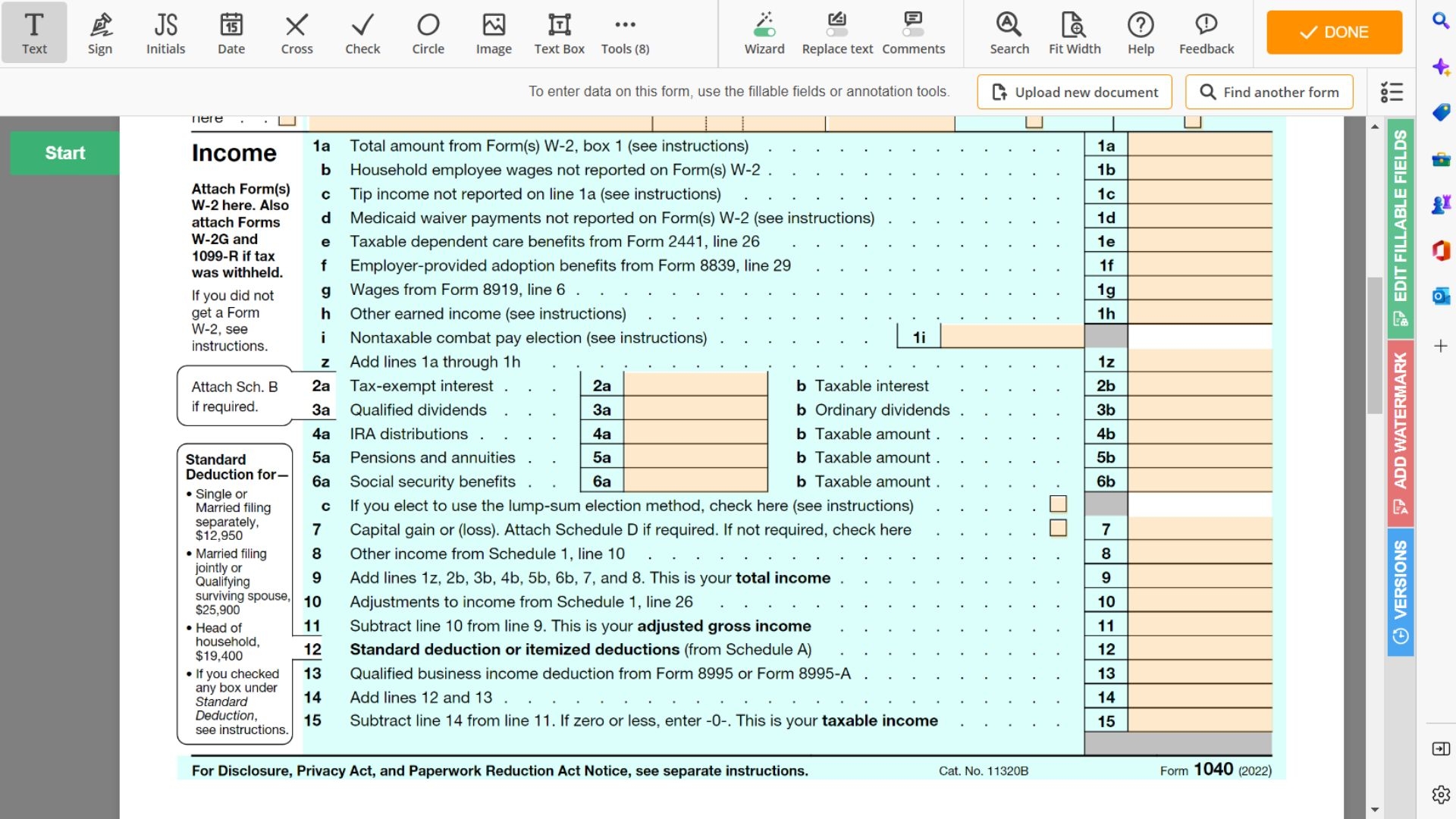Choose the Date stamp tool
Viewport: 1456px width, 819px height.
tap(231, 33)
